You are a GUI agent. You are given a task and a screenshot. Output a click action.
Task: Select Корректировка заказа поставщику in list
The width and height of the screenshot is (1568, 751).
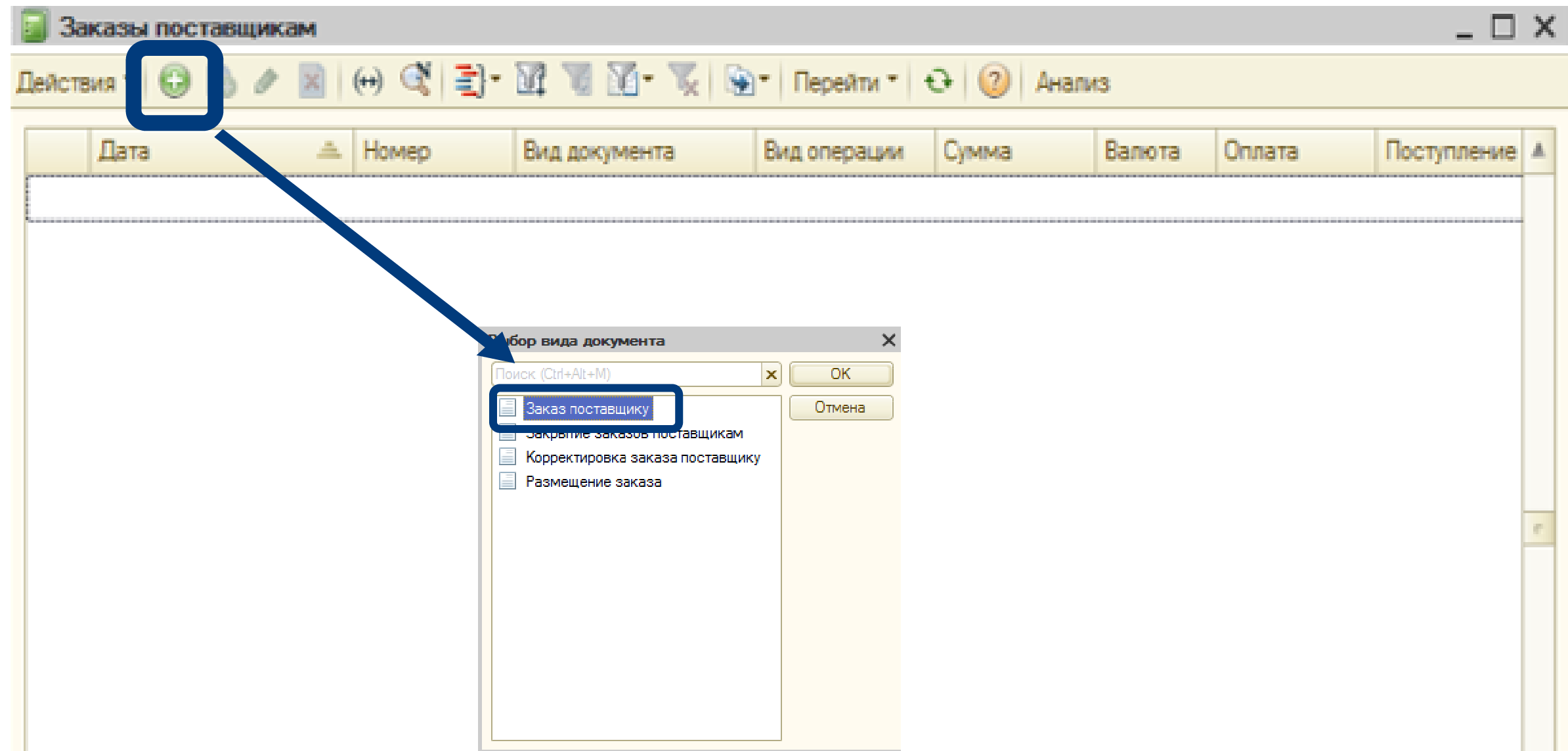(x=642, y=457)
